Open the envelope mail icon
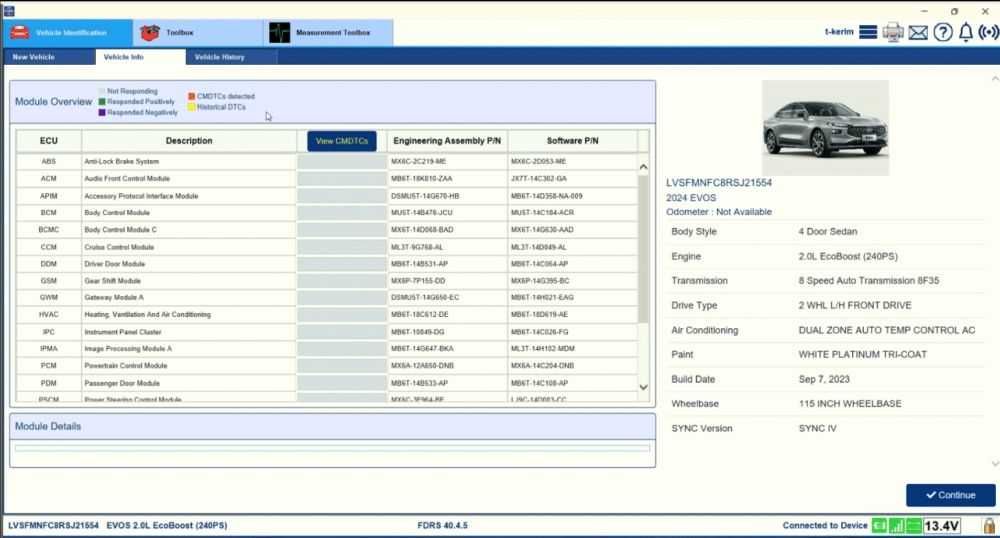The width and height of the screenshot is (1000, 538). point(918,33)
